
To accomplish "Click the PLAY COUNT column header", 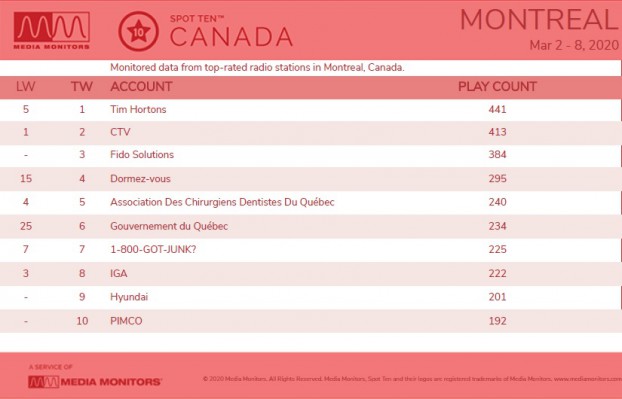I will pyautogui.click(x=497, y=86).
